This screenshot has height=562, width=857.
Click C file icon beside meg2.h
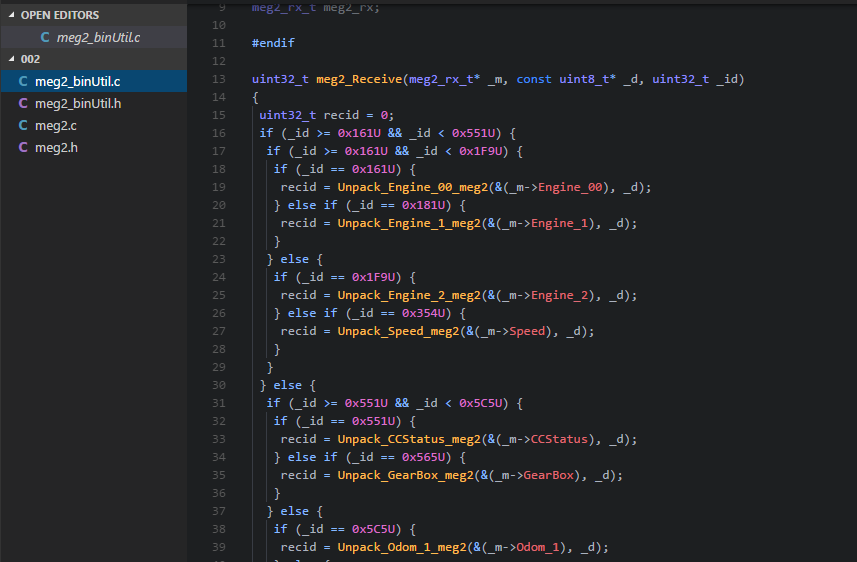click(23, 148)
